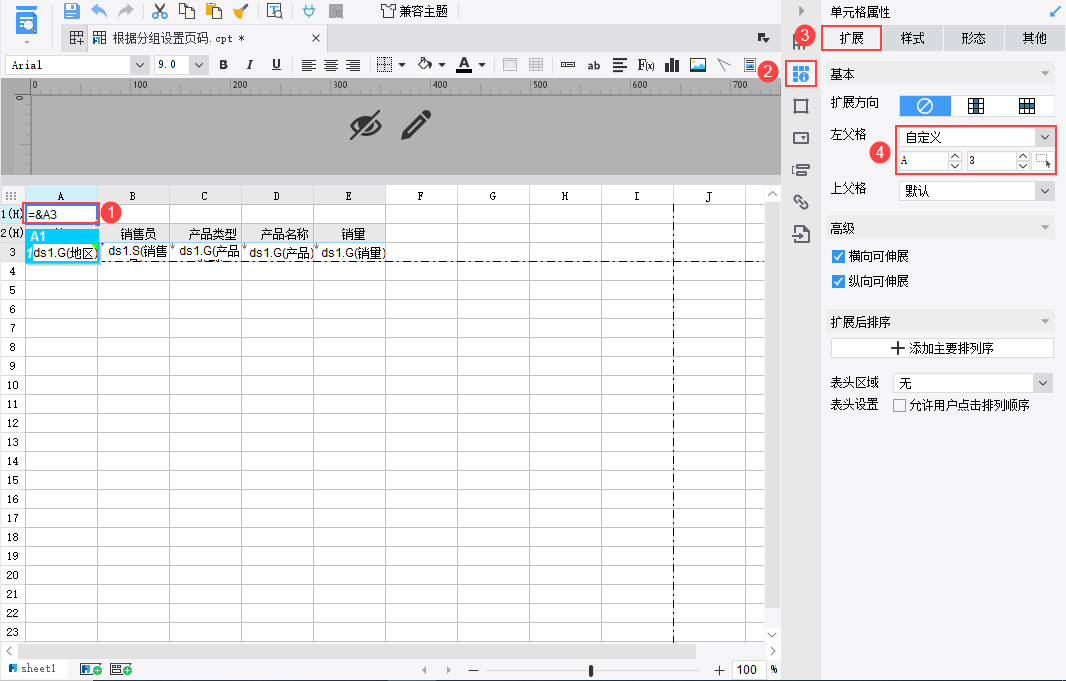
Task: Select no-expansion direction option
Action: coord(925,105)
